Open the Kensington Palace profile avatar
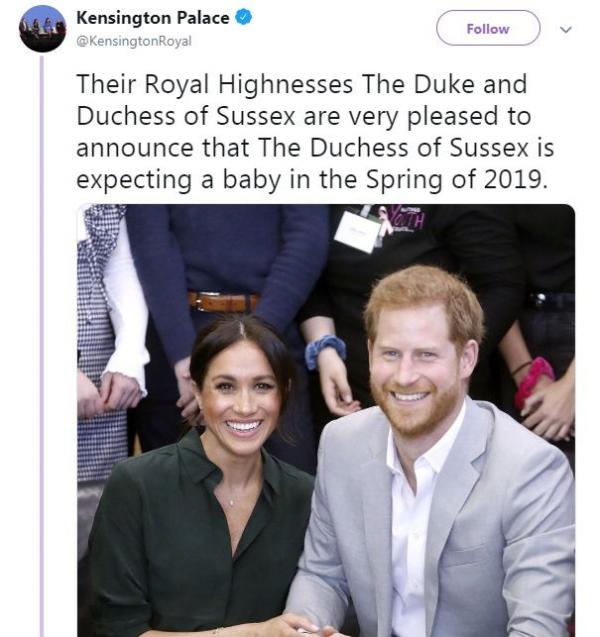Screen dimensions: 600x637 click(42, 27)
